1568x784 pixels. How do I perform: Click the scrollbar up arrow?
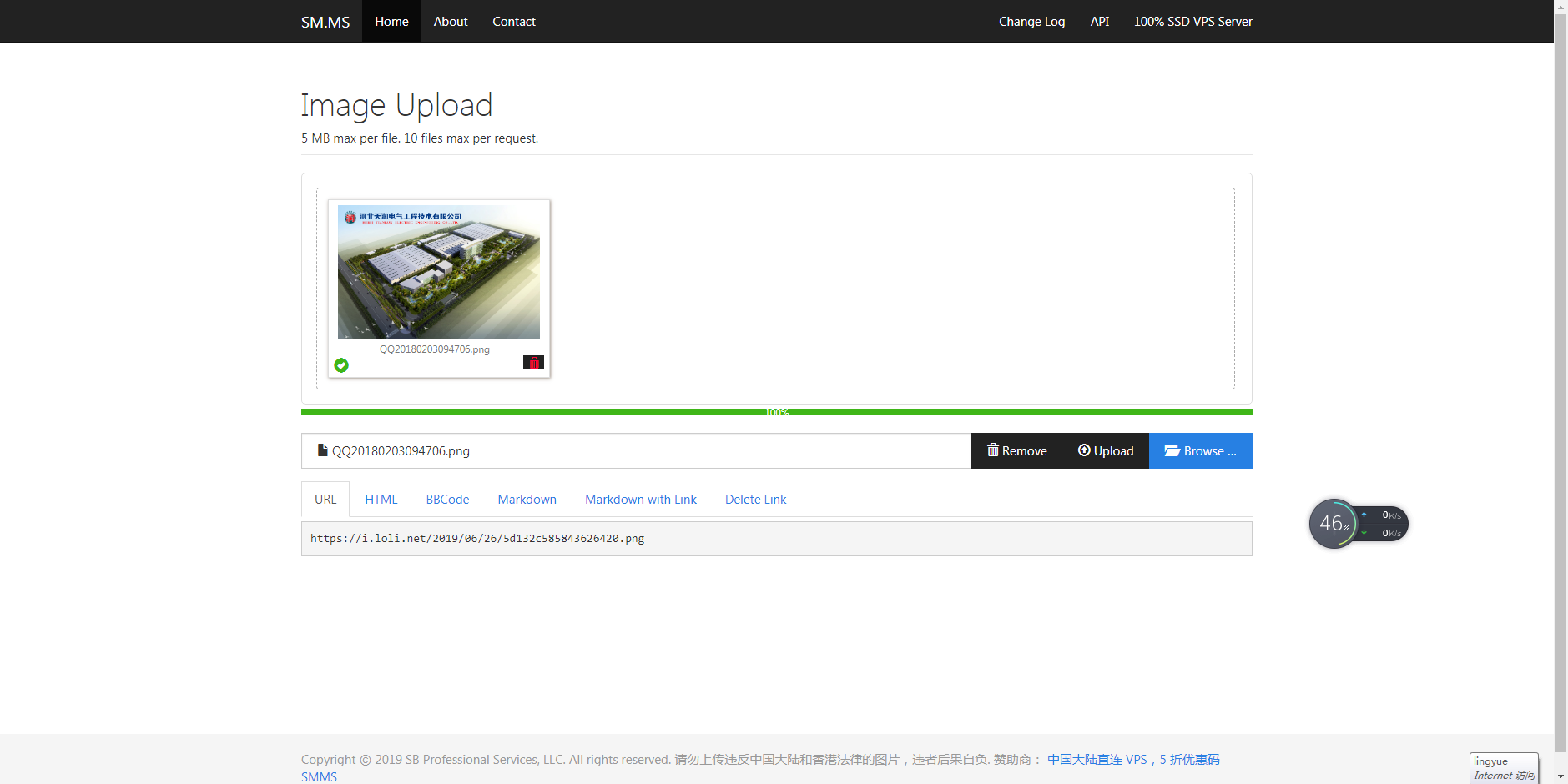(1560, 6)
